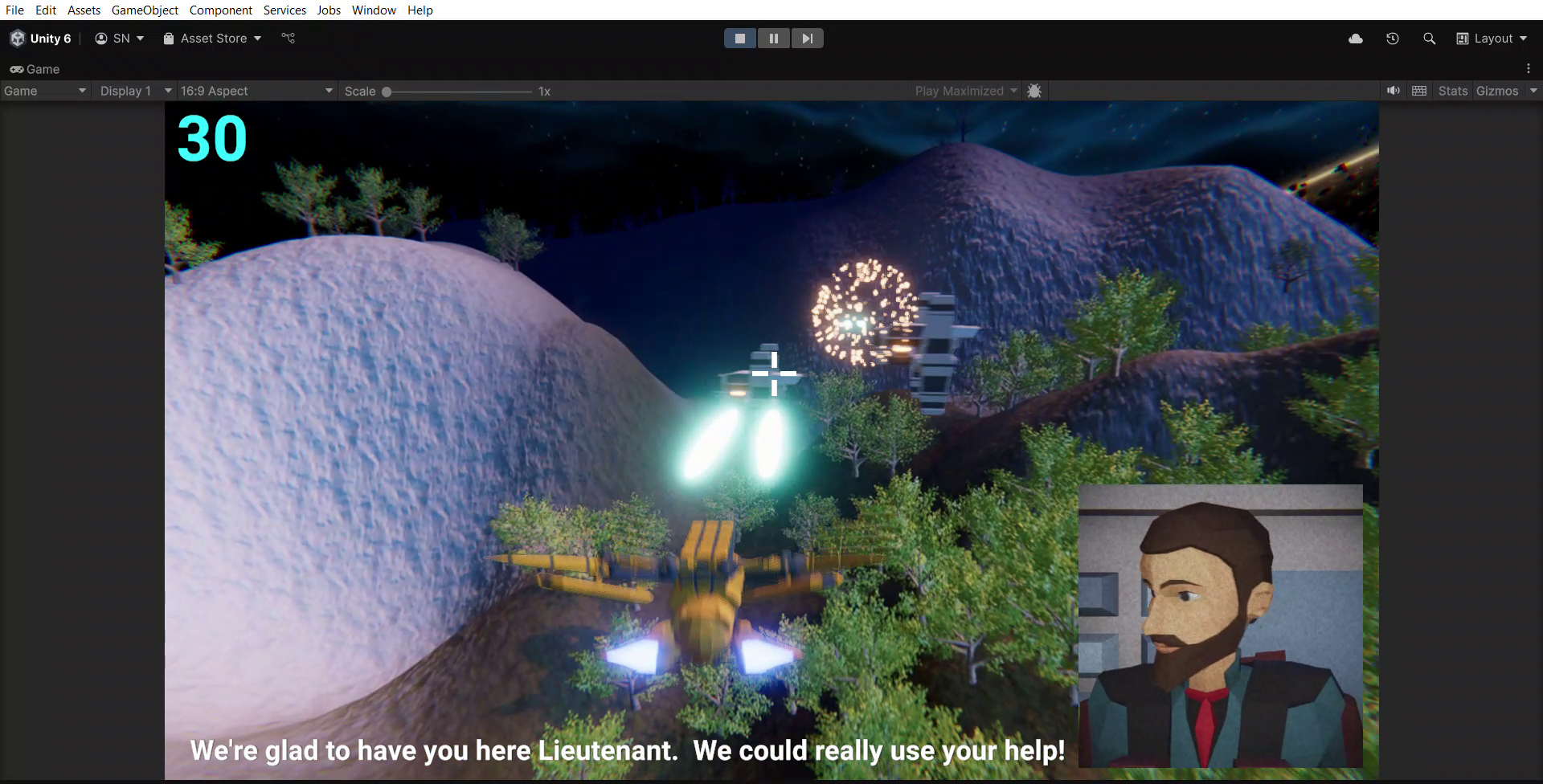
Task: Open the Assets menu
Action: pyautogui.click(x=84, y=10)
